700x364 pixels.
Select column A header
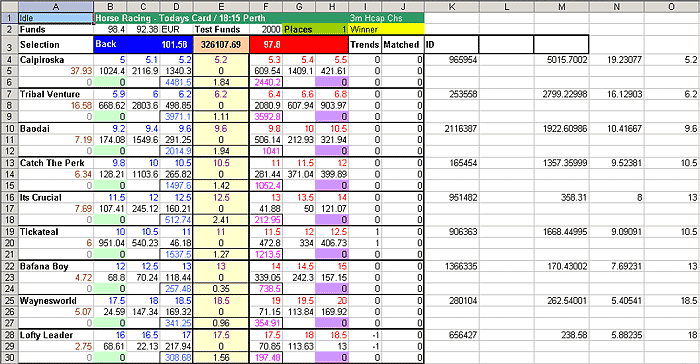click(x=56, y=7)
